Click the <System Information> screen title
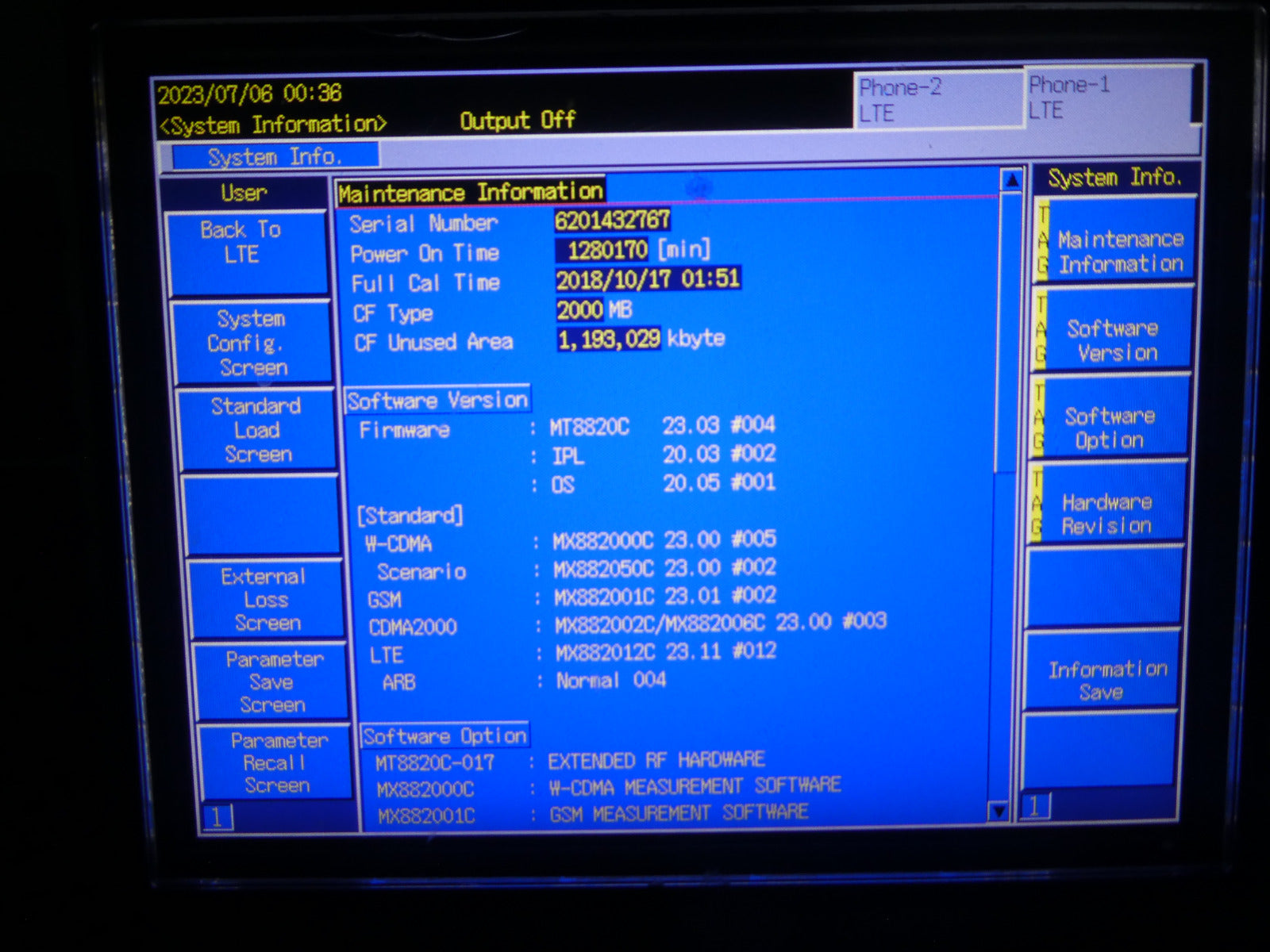 [x=272, y=125]
